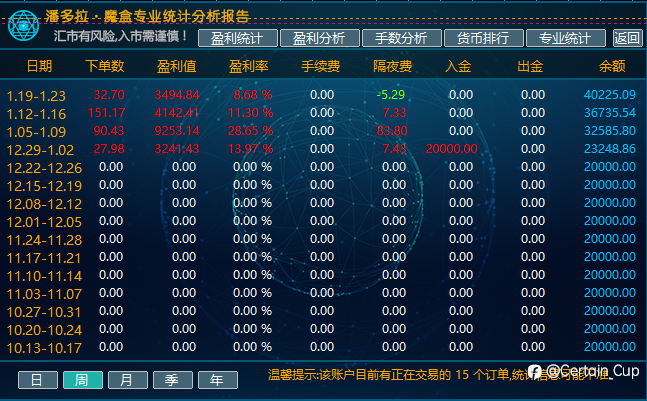647x401 pixels.
Task: Show the 货币排行 tab
Action: (x=483, y=38)
